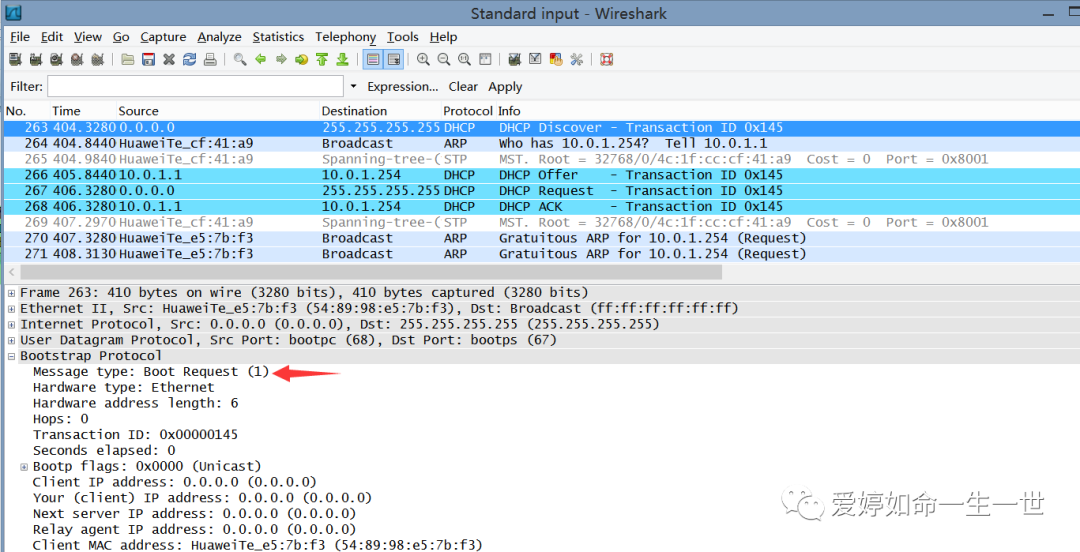Screen dimensions: 1080x552
Task: Find a packet magnifier icon
Action: [x=240, y=60]
